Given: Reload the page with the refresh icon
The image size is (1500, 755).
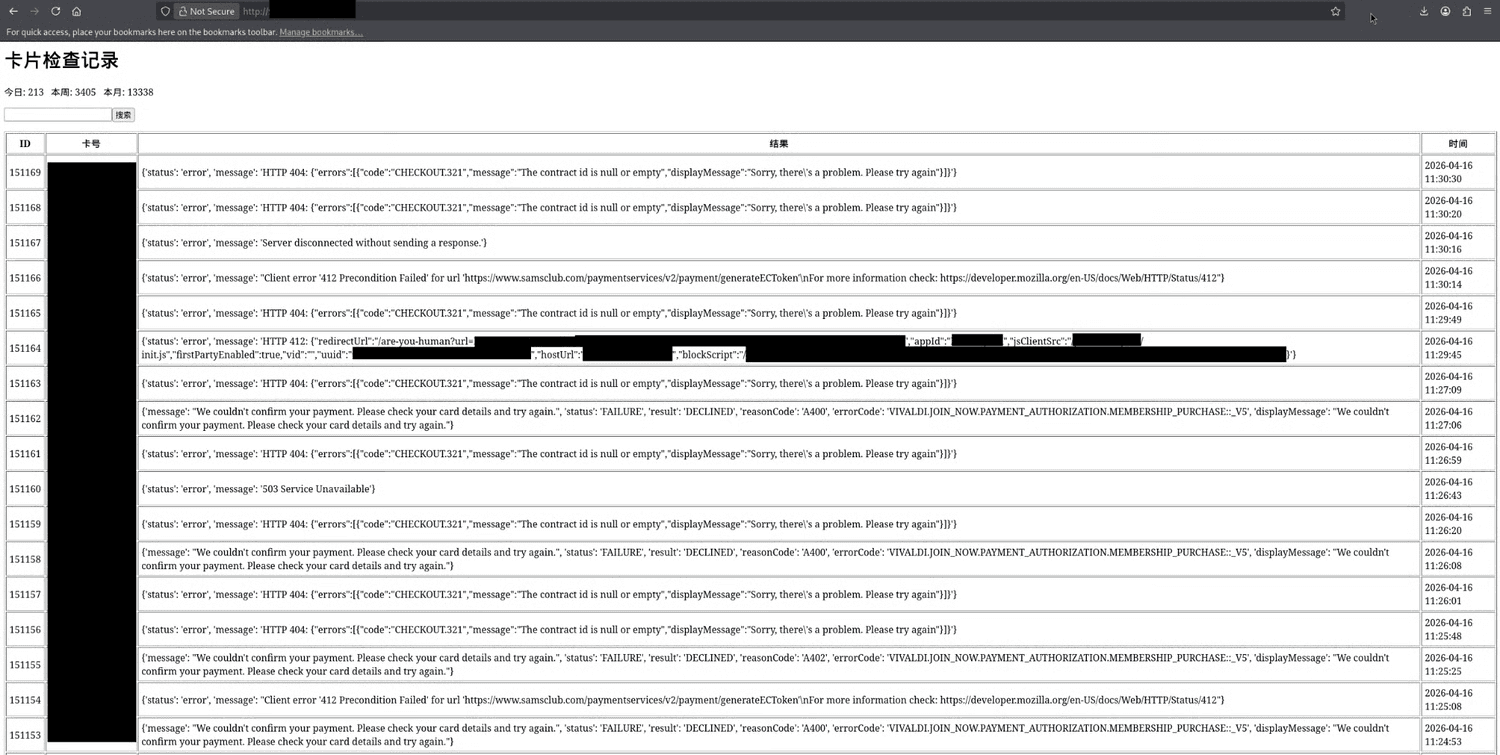Looking at the screenshot, I should pyautogui.click(x=55, y=11).
